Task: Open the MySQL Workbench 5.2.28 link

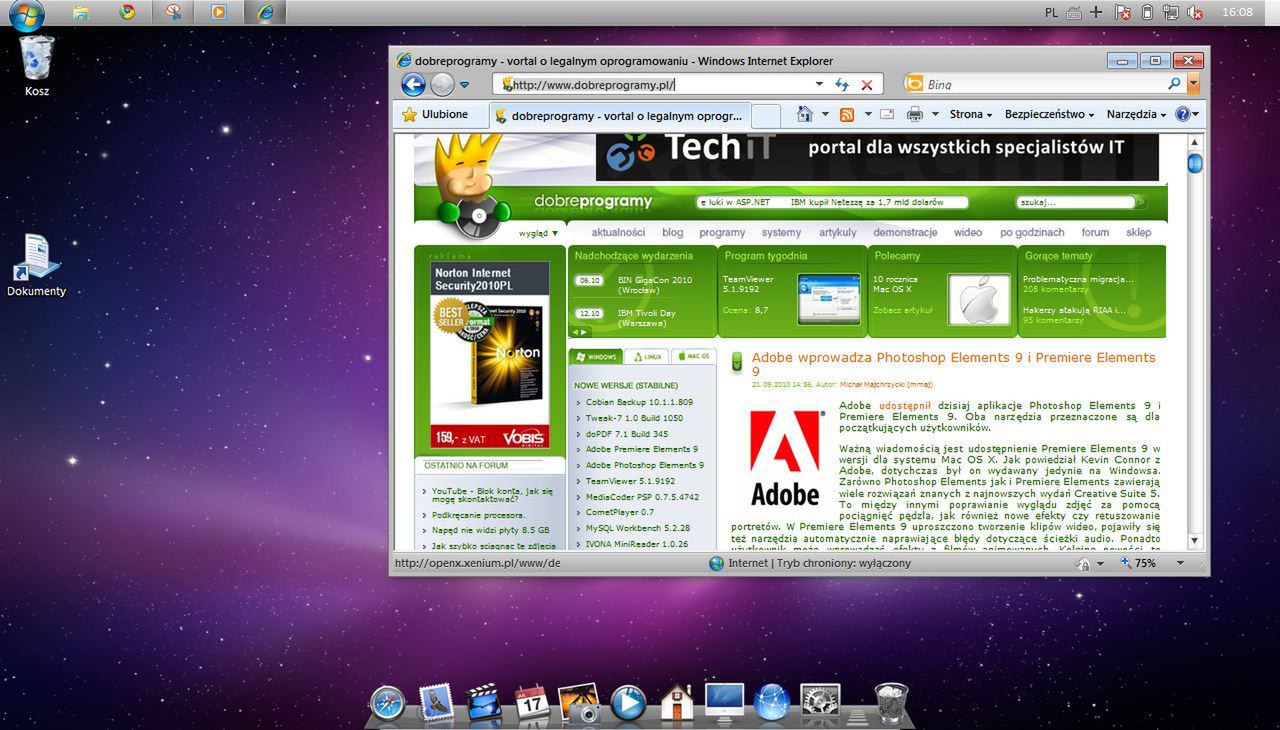Action: tap(638, 528)
